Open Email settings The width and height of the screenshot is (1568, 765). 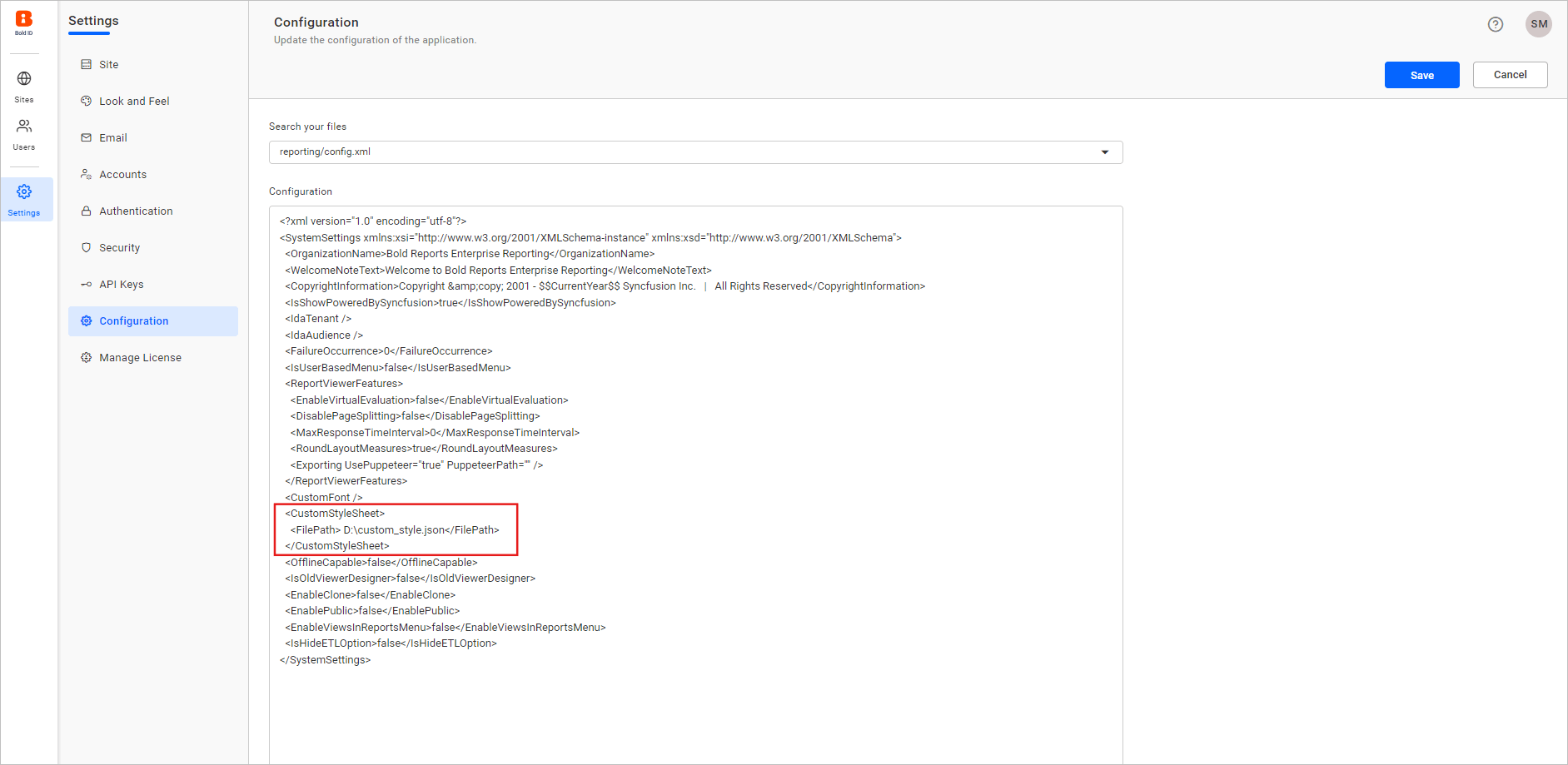coord(153,137)
